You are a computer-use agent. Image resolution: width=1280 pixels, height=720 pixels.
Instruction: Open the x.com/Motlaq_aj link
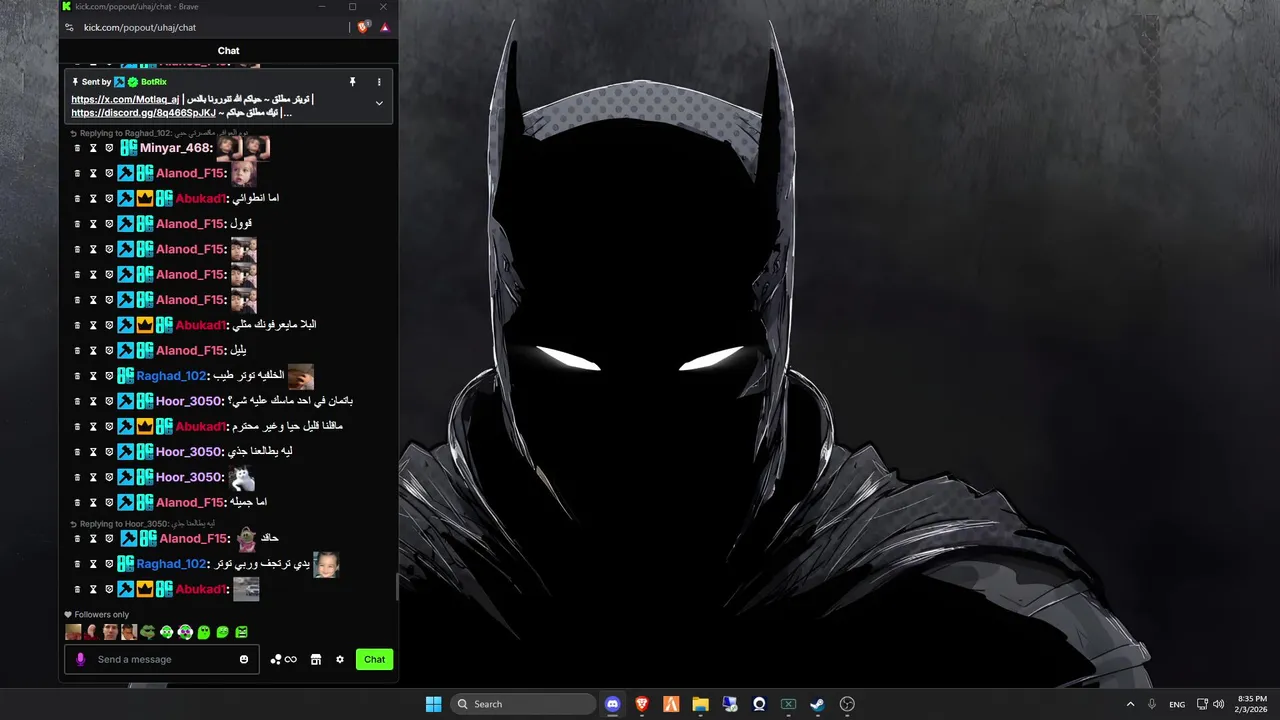[125, 99]
